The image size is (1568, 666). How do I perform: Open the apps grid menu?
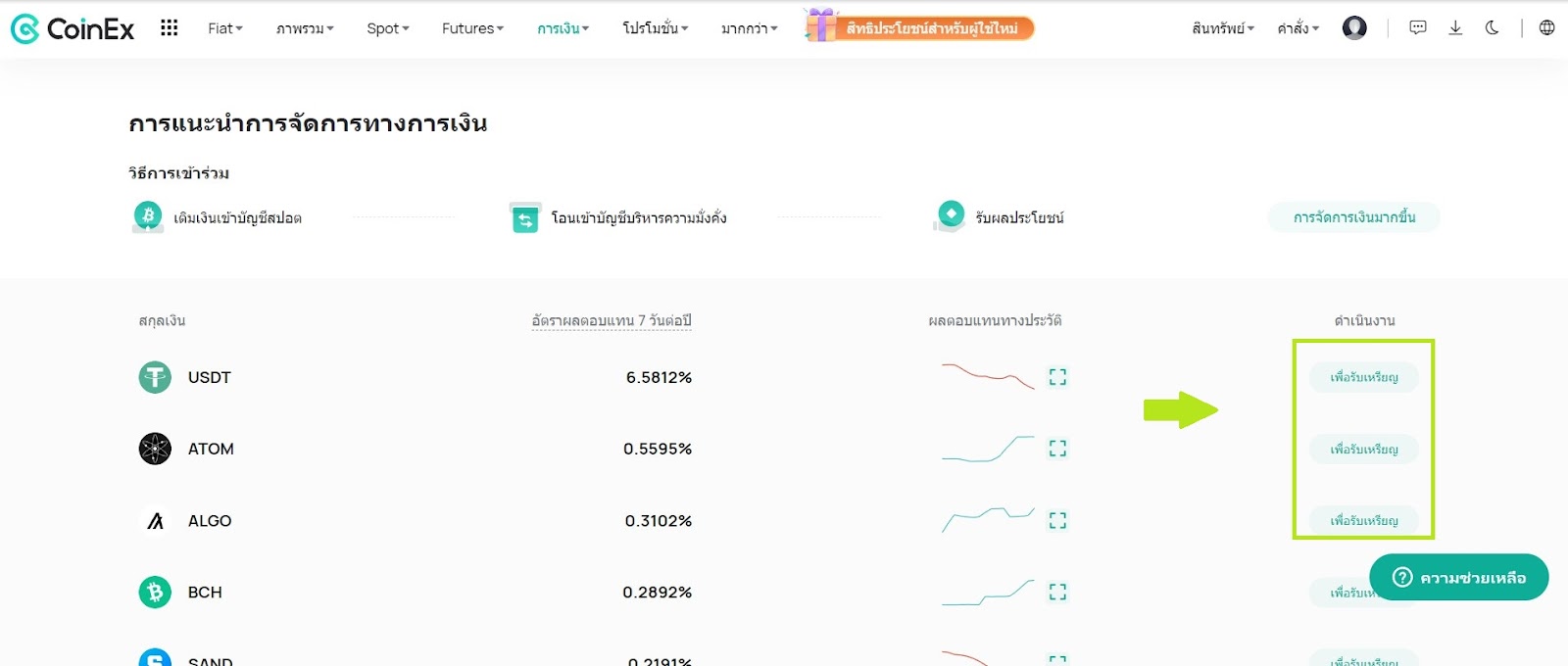point(169,28)
